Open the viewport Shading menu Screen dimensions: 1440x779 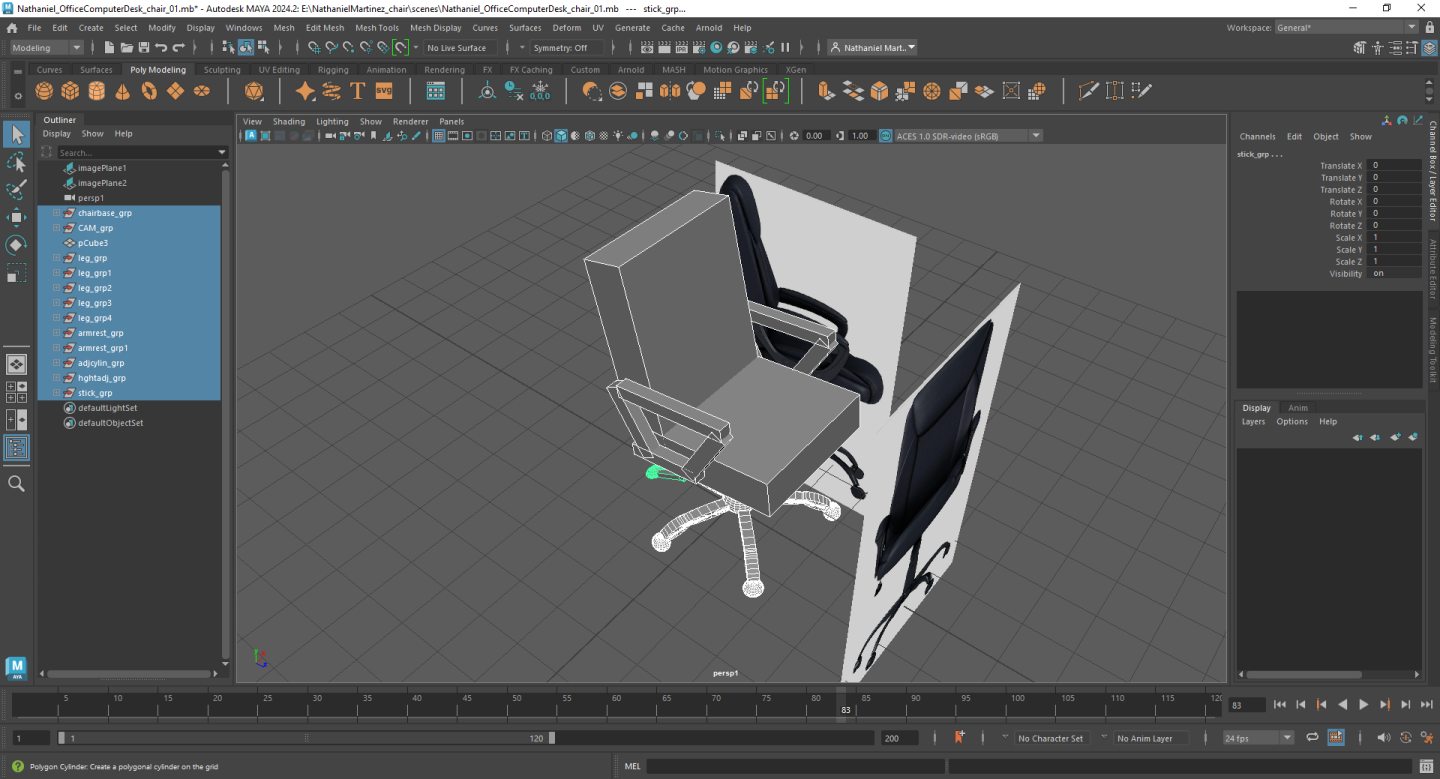tap(289, 122)
